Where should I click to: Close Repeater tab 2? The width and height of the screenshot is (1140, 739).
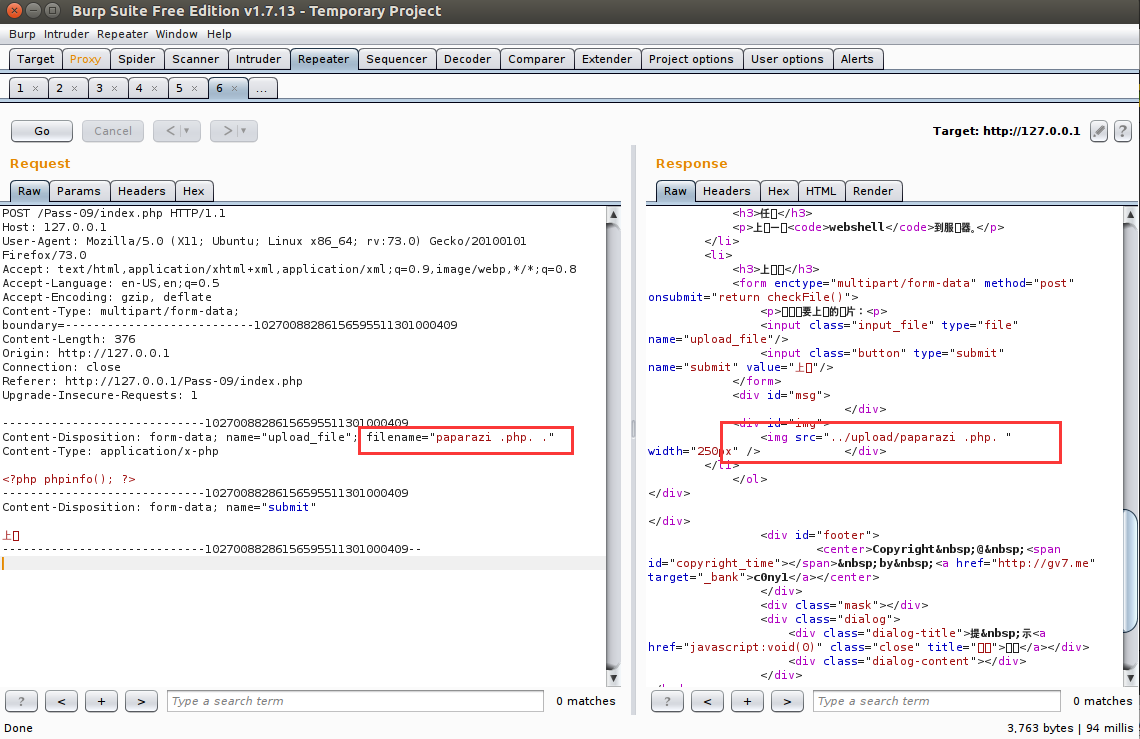[74, 89]
